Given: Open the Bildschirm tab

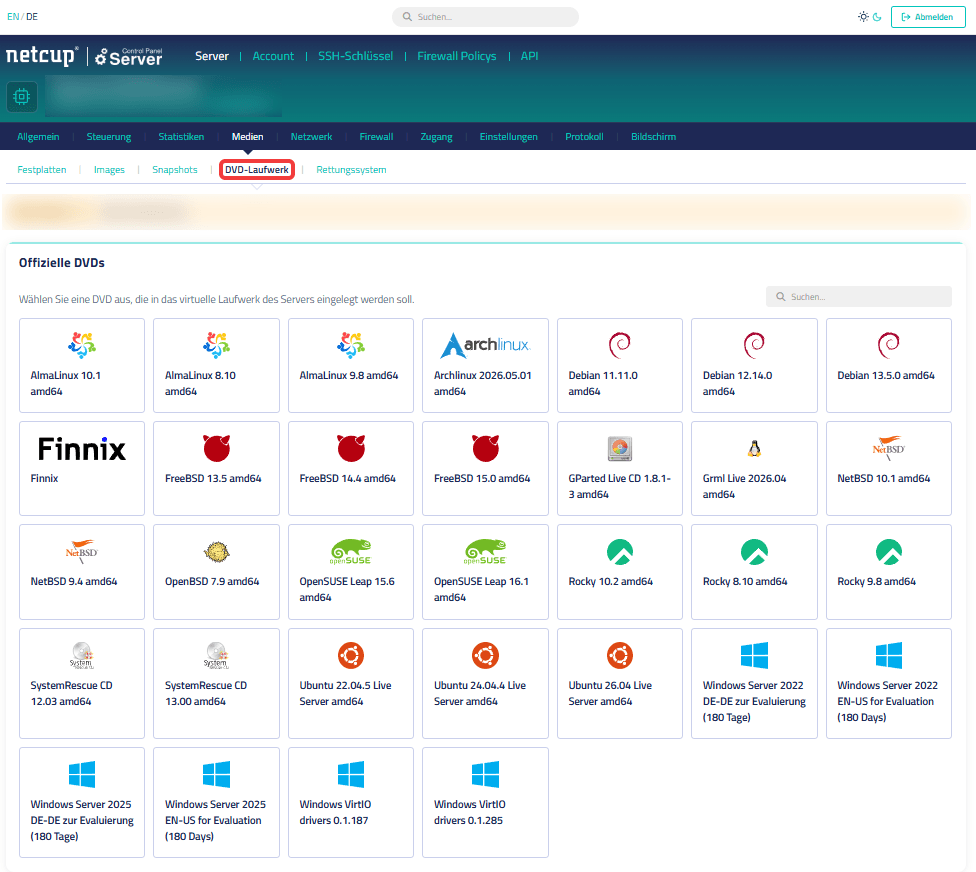Looking at the screenshot, I should [654, 136].
